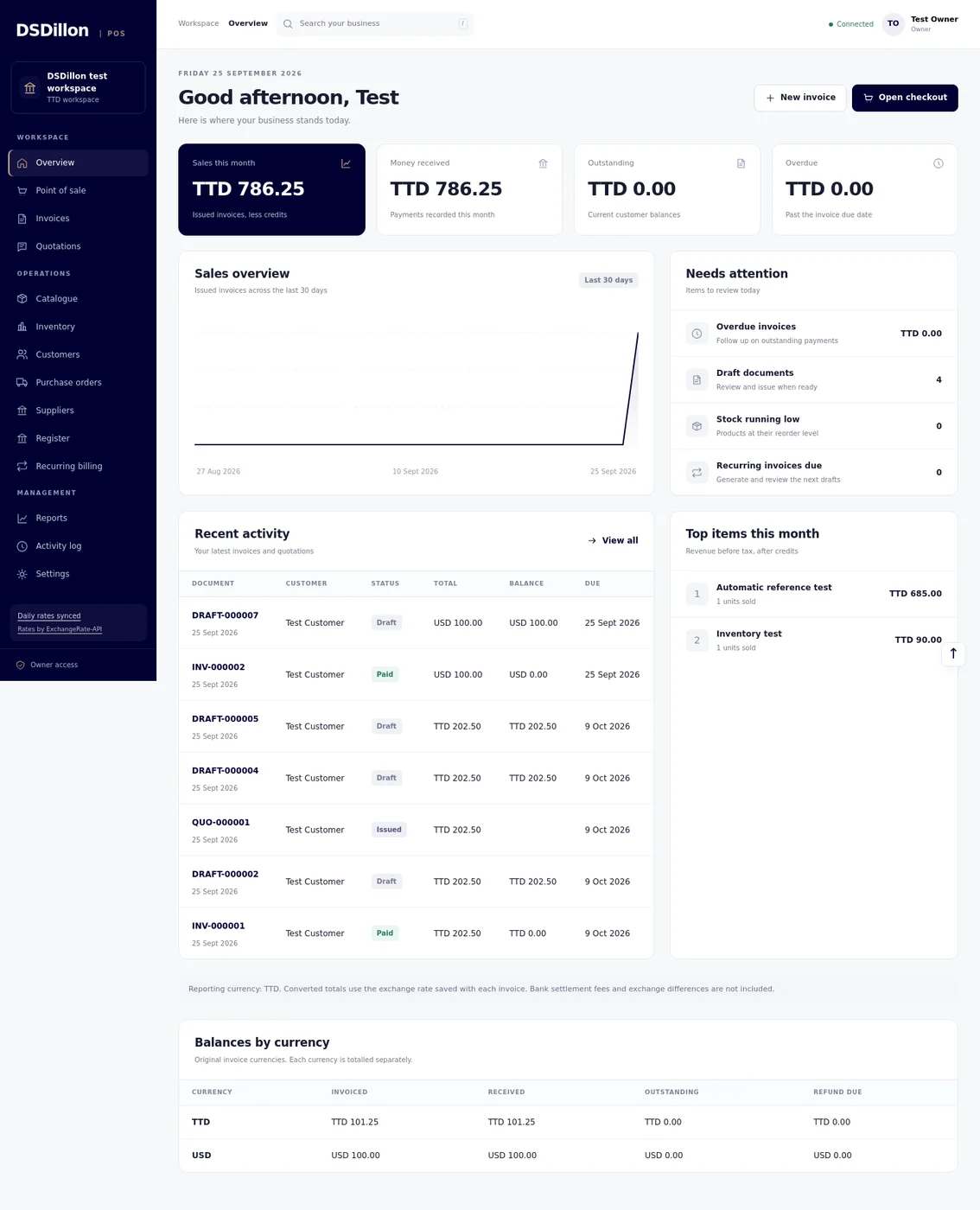
Task: Open the Quotations menu item
Action: coord(78,246)
